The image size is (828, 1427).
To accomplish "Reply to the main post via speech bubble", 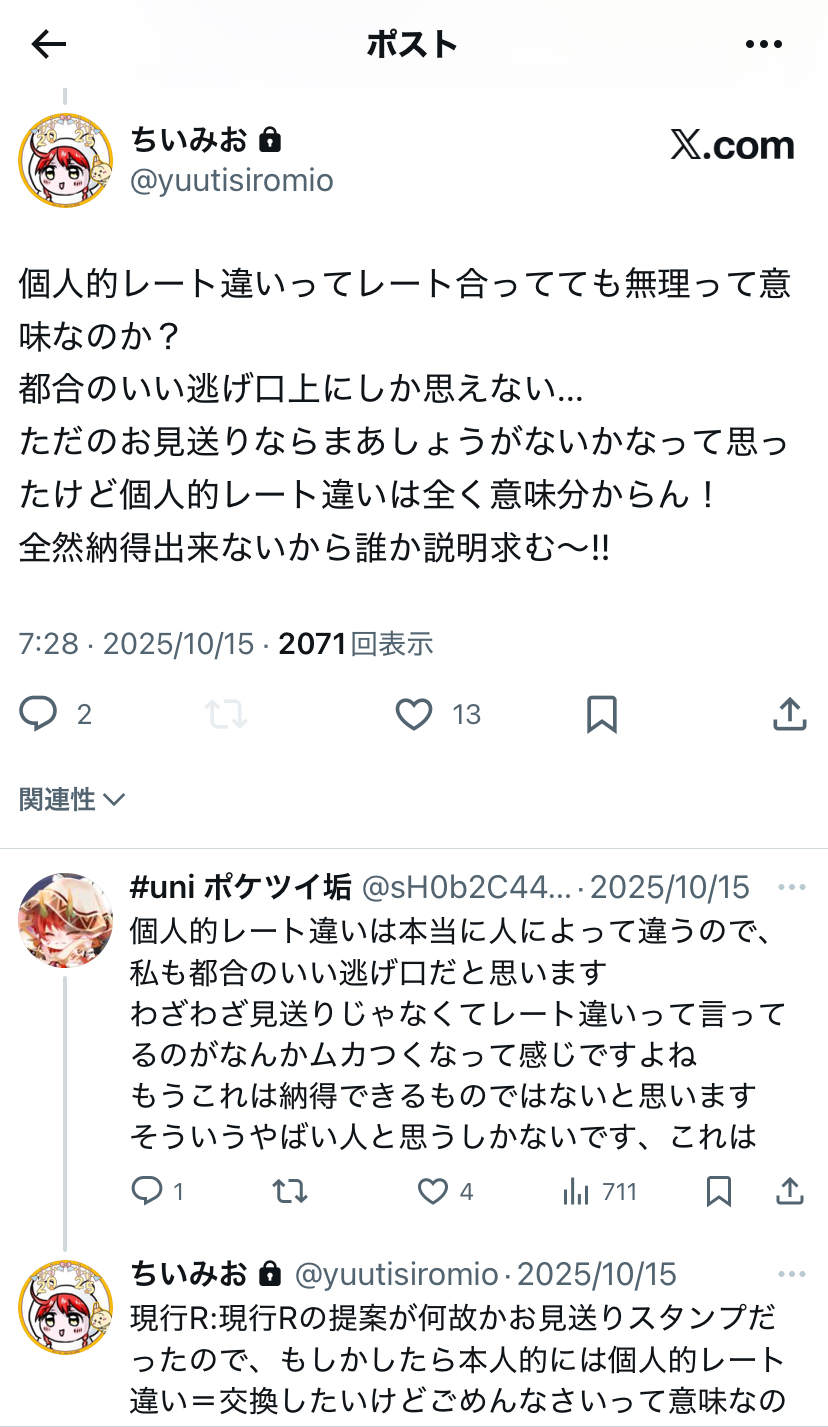I will 39,714.
